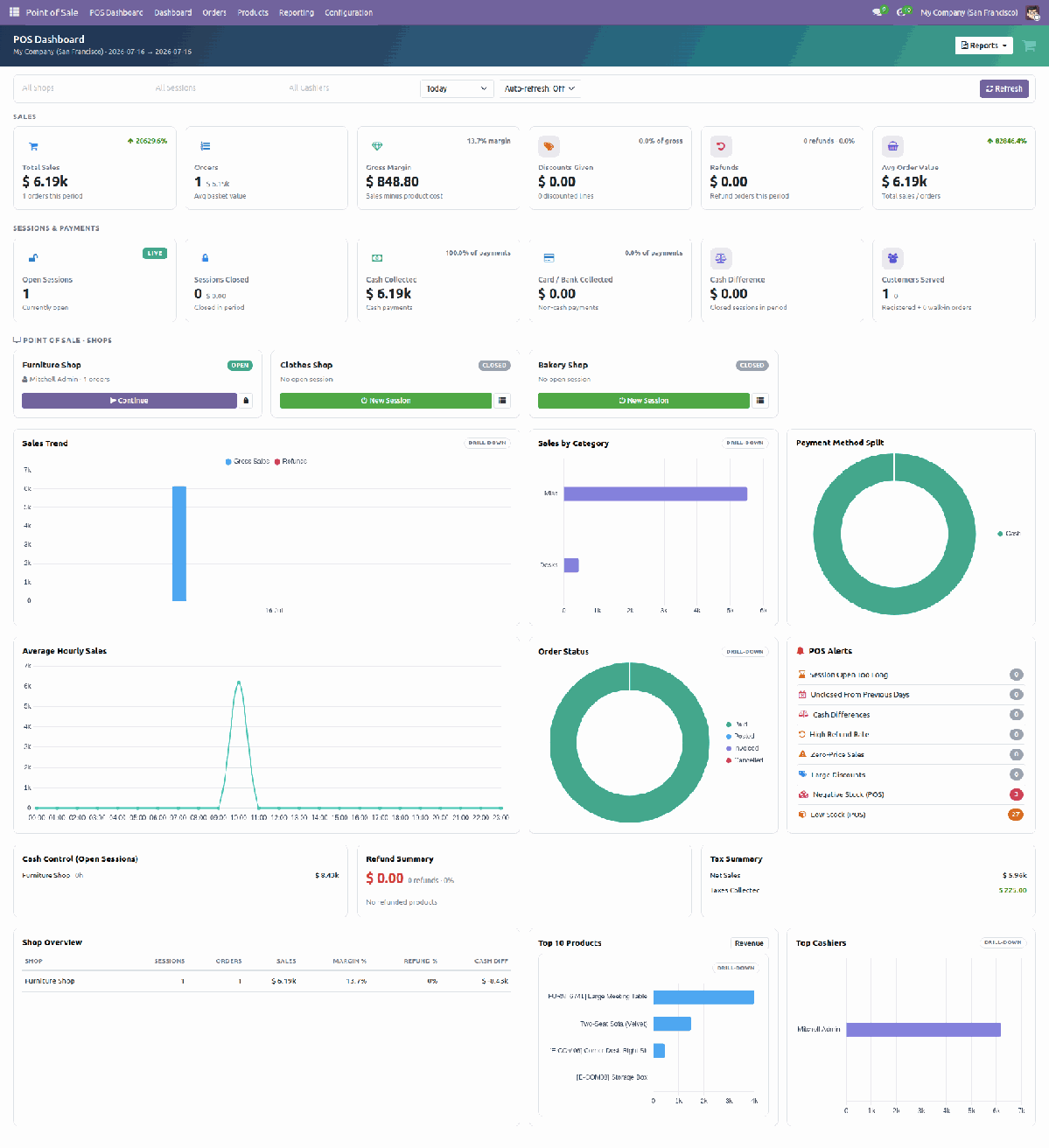Toggle Revenue mode on Top 10 Products
Image resolution: width=1049 pixels, height=1148 pixels.
pyautogui.click(x=749, y=943)
